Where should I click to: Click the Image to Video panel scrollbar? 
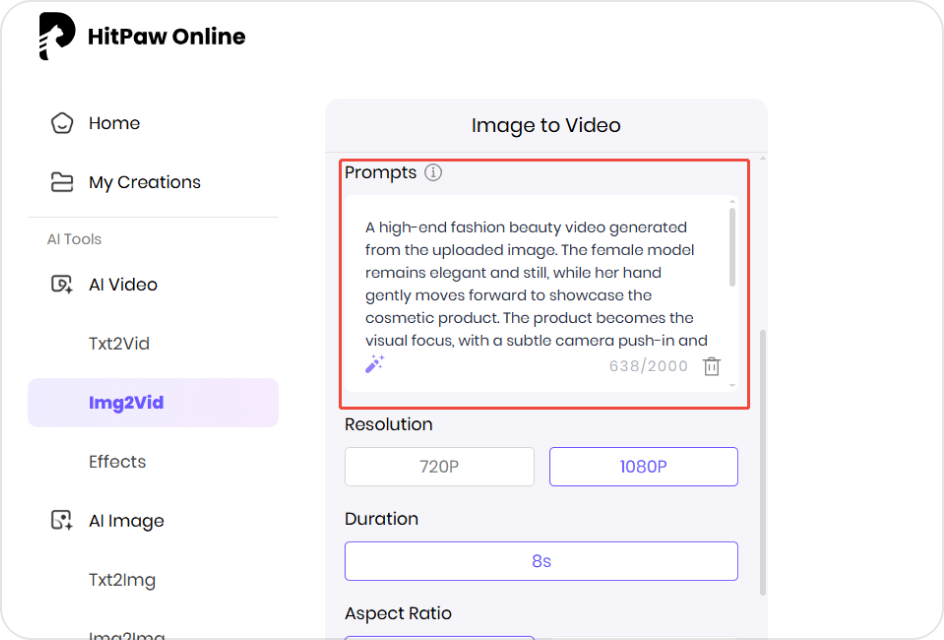(762, 460)
